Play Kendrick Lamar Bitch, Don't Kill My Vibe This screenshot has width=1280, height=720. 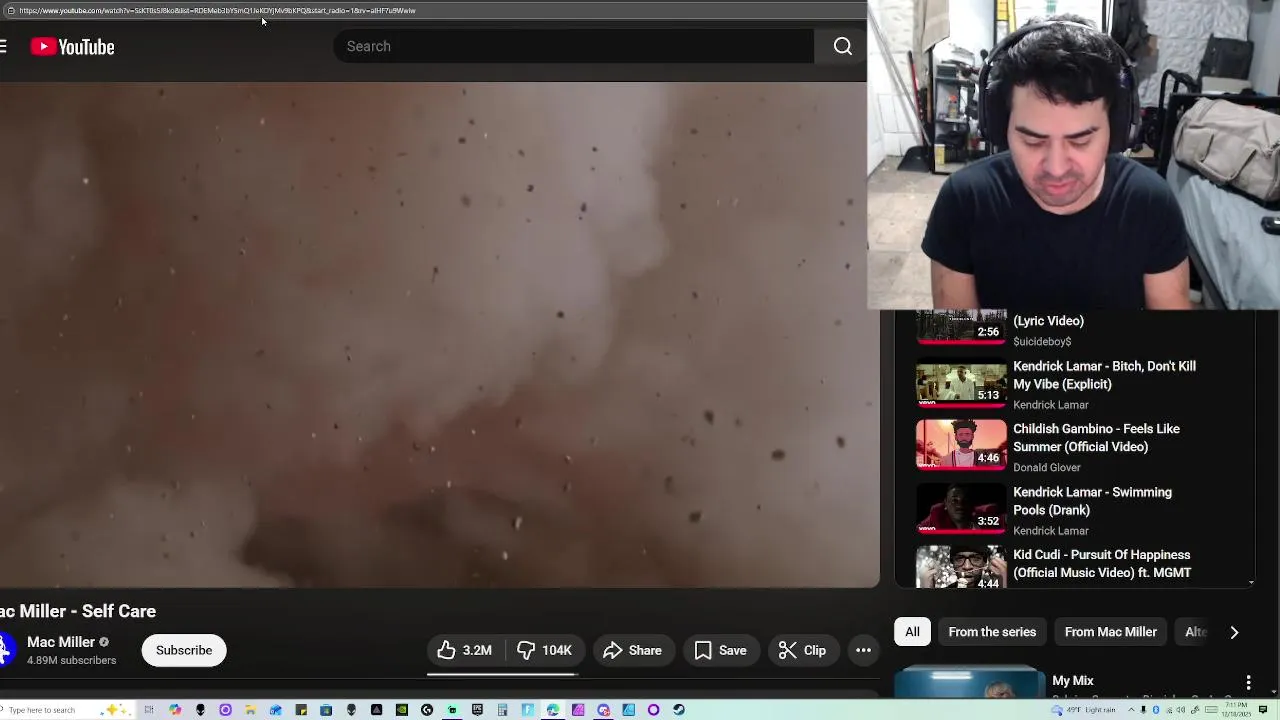pos(1104,375)
